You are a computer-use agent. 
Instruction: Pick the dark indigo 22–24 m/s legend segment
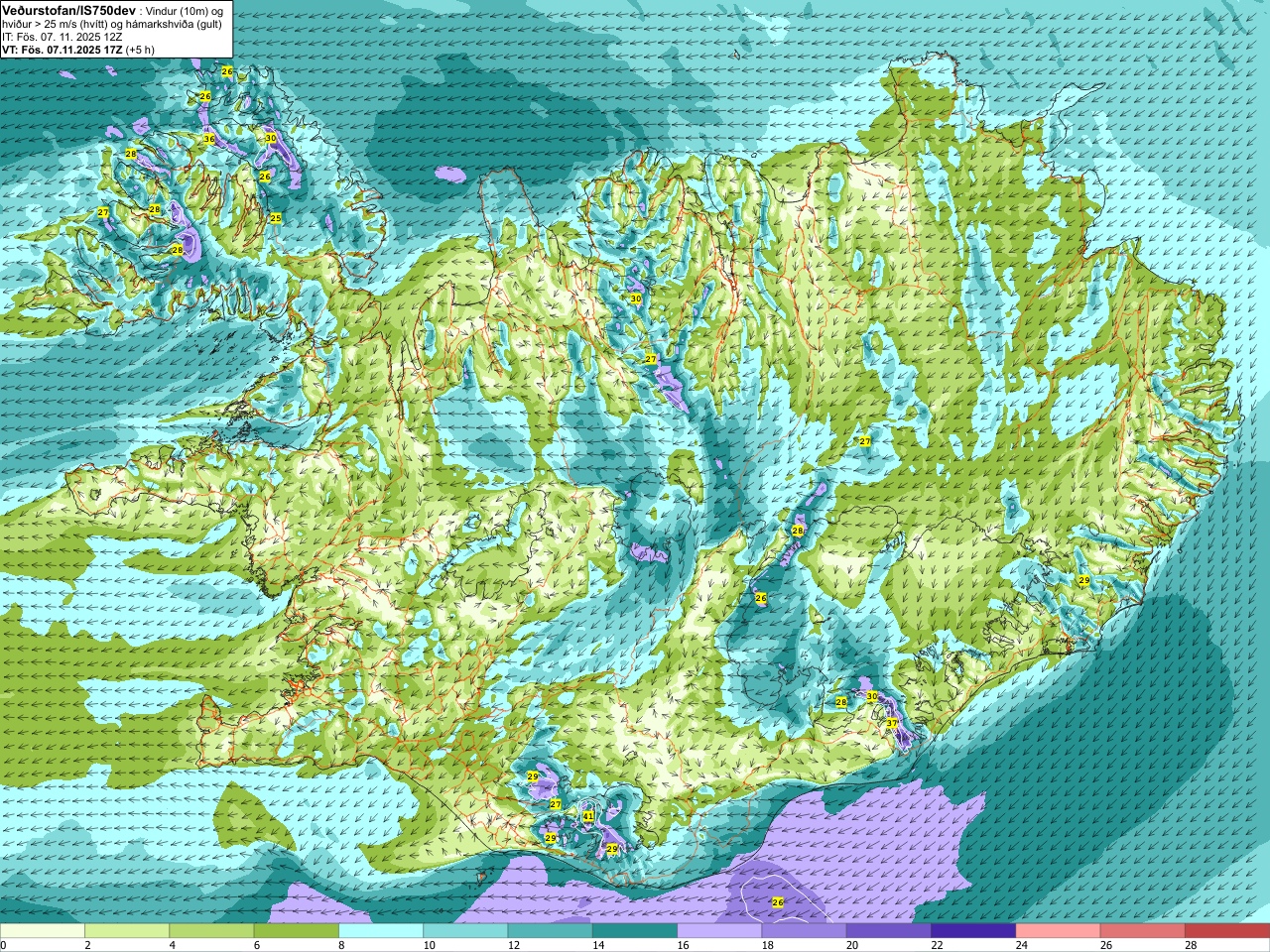click(973, 931)
